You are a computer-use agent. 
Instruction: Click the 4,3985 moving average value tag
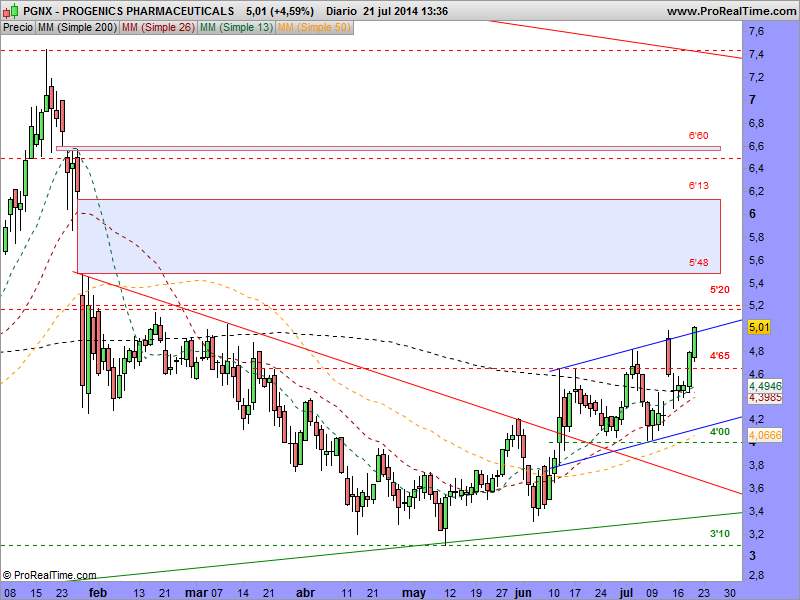tap(765, 397)
